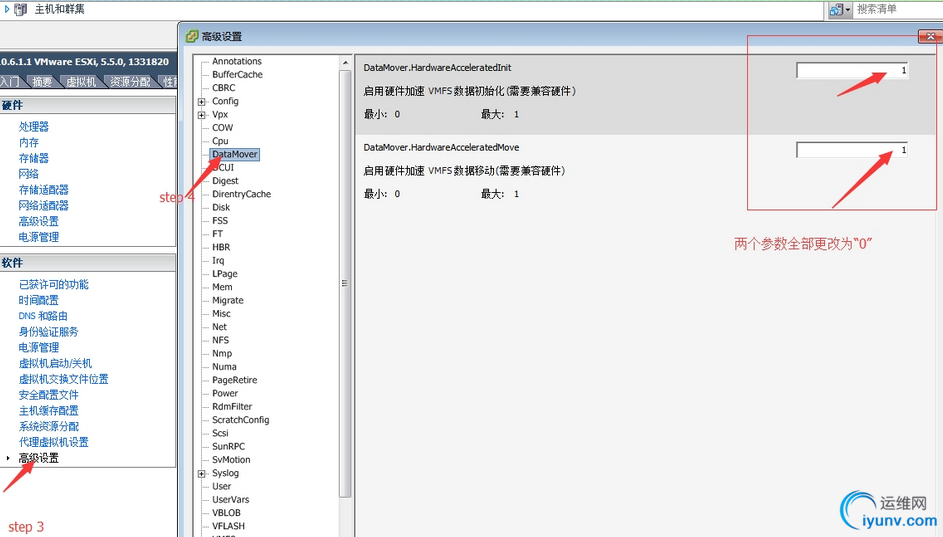Select Digest tree item

coord(225,180)
